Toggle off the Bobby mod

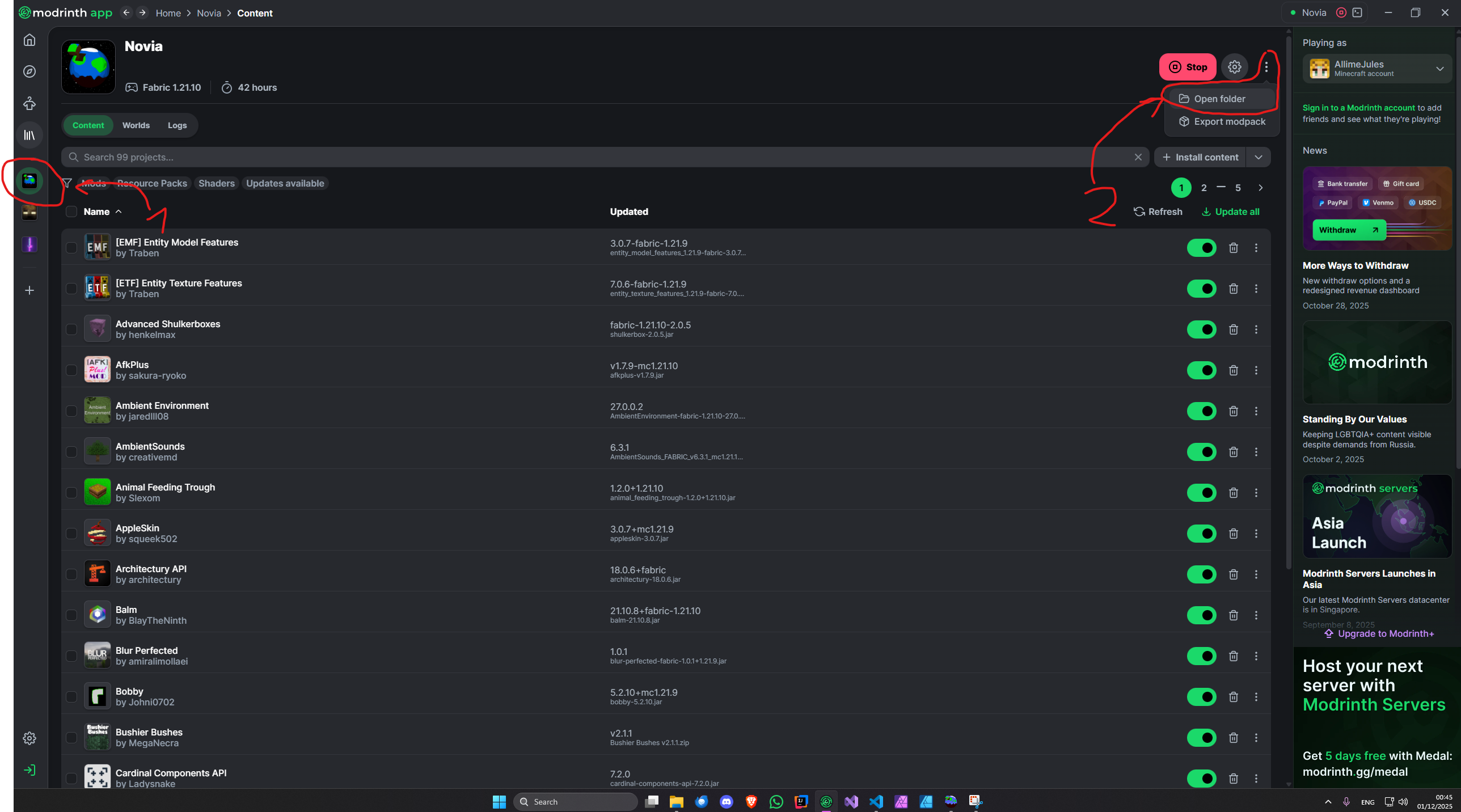(x=1201, y=697)
